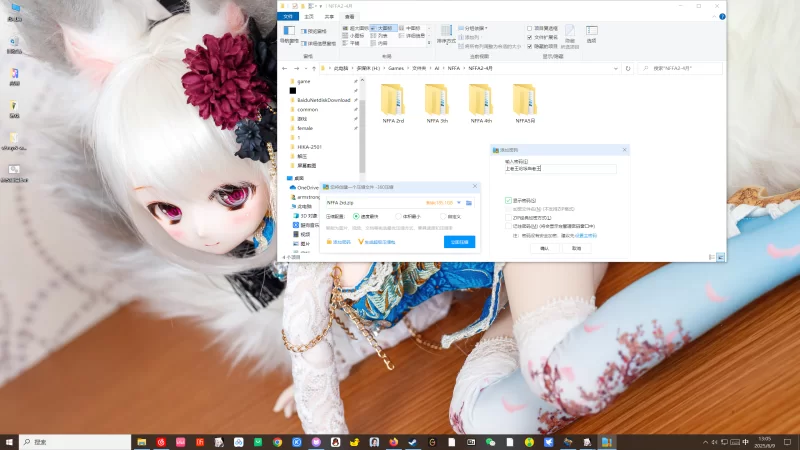This screenshot has width=800, height=450.
Task: Select OneDrive in the navigation pane
Action: point(306,187)
